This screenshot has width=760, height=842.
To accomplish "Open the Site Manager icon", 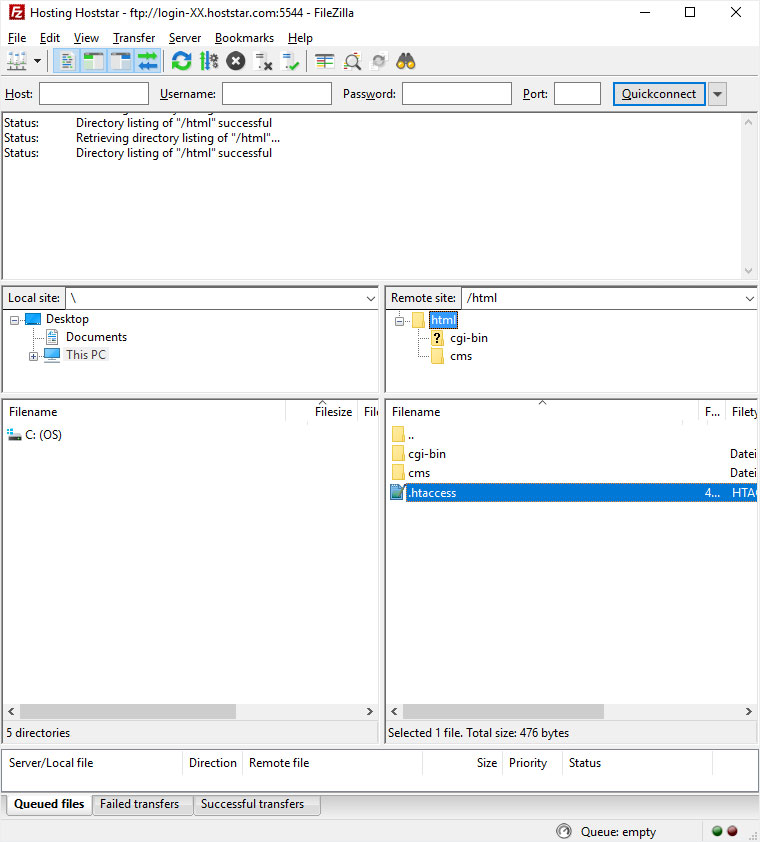I will (17, 61).
